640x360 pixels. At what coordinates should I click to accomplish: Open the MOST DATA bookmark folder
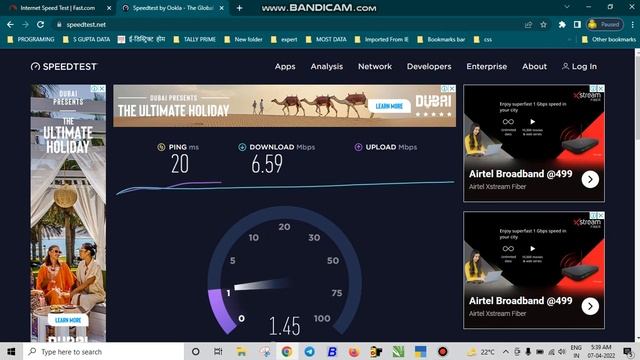[326, 40]
